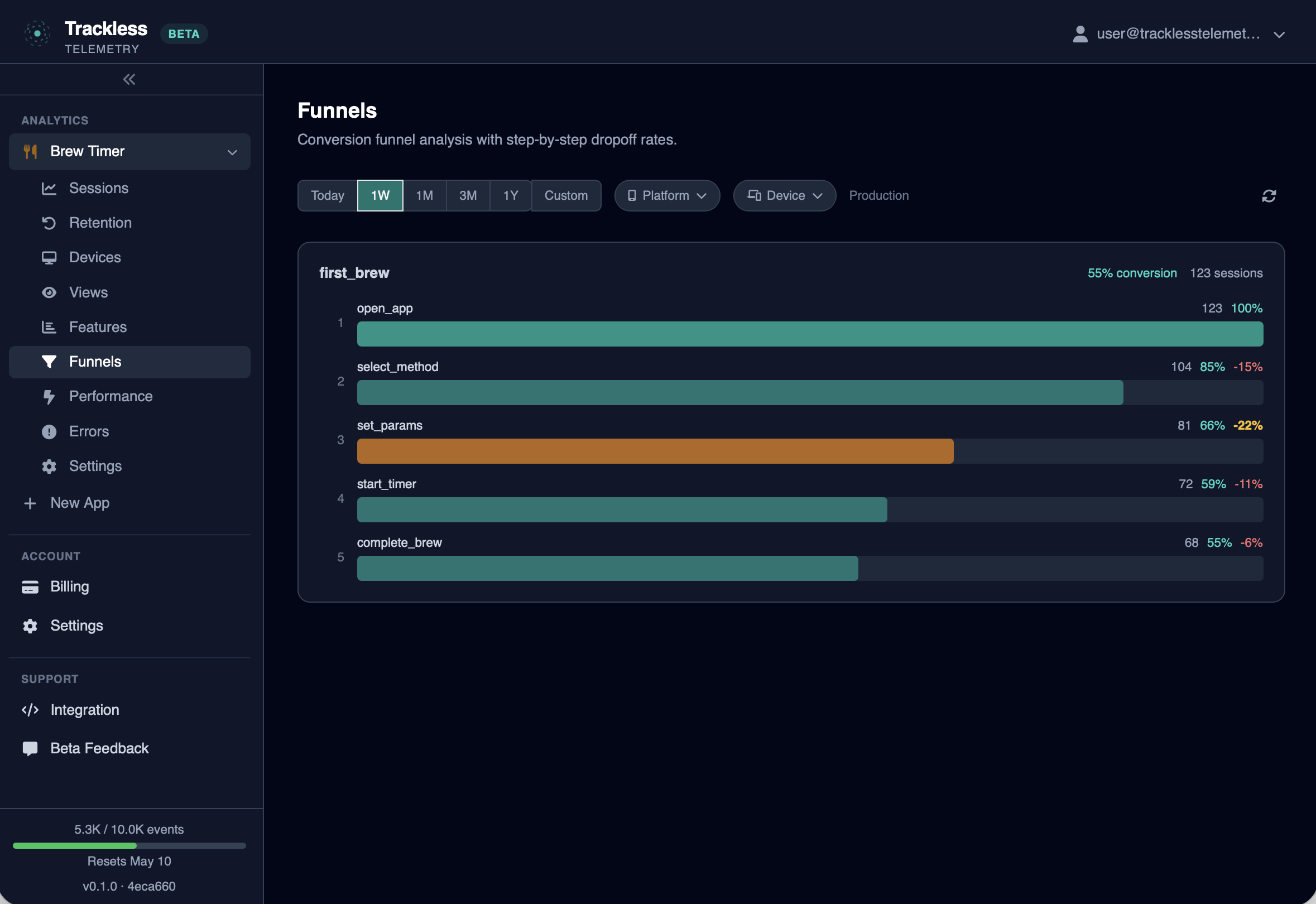Click the Retention history icon

[49, 223]
